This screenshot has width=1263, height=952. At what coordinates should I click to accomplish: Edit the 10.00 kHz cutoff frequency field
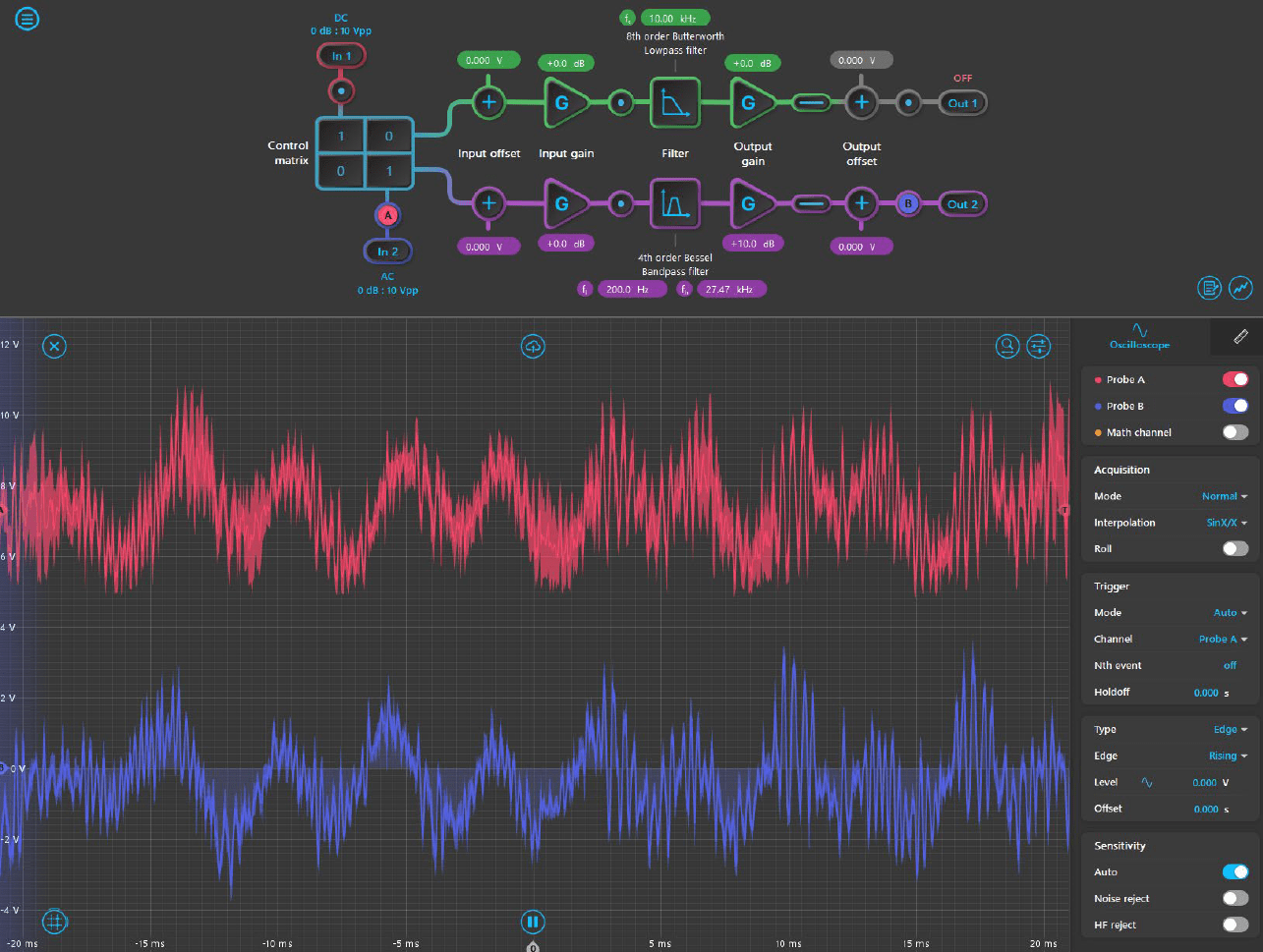coord(674,18)
